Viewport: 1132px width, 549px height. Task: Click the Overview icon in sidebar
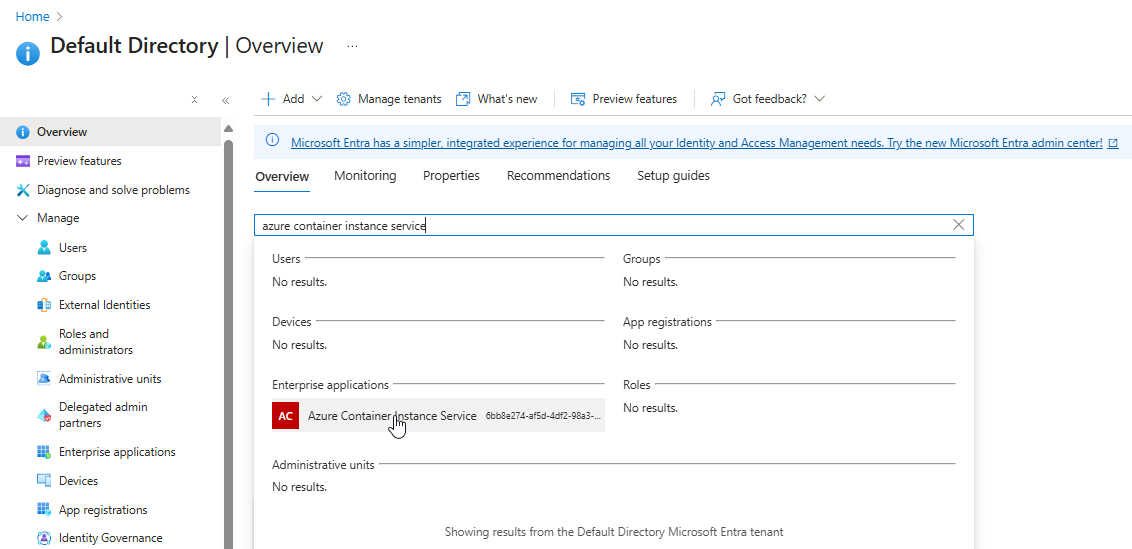pos(23,132)
